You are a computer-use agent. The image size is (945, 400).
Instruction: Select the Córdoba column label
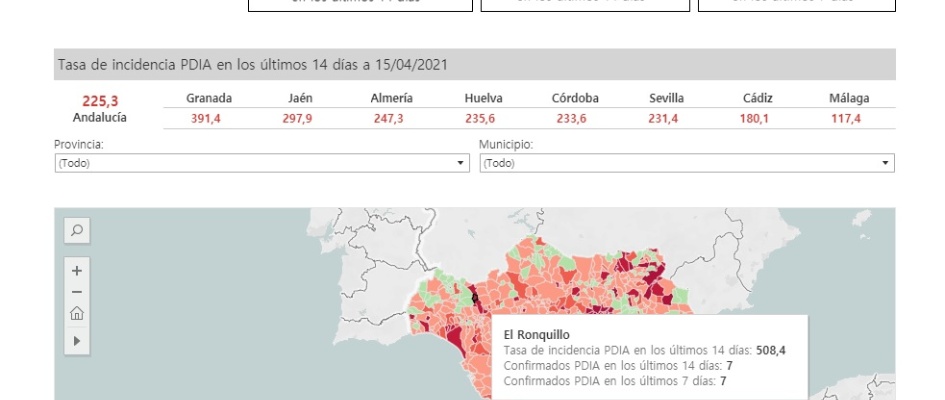click(x=575, y=98)
